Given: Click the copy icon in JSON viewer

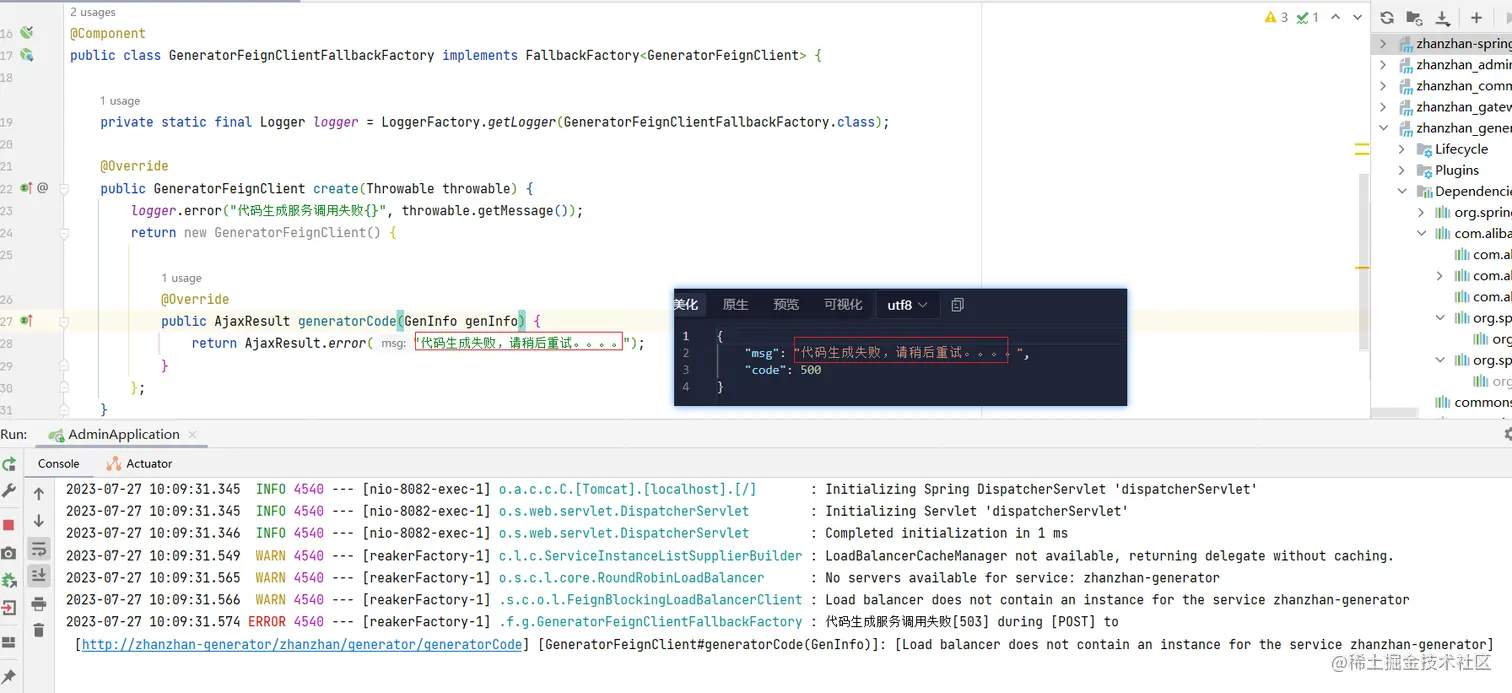Looking at the screenshot, I should click(x=957, y=305).
